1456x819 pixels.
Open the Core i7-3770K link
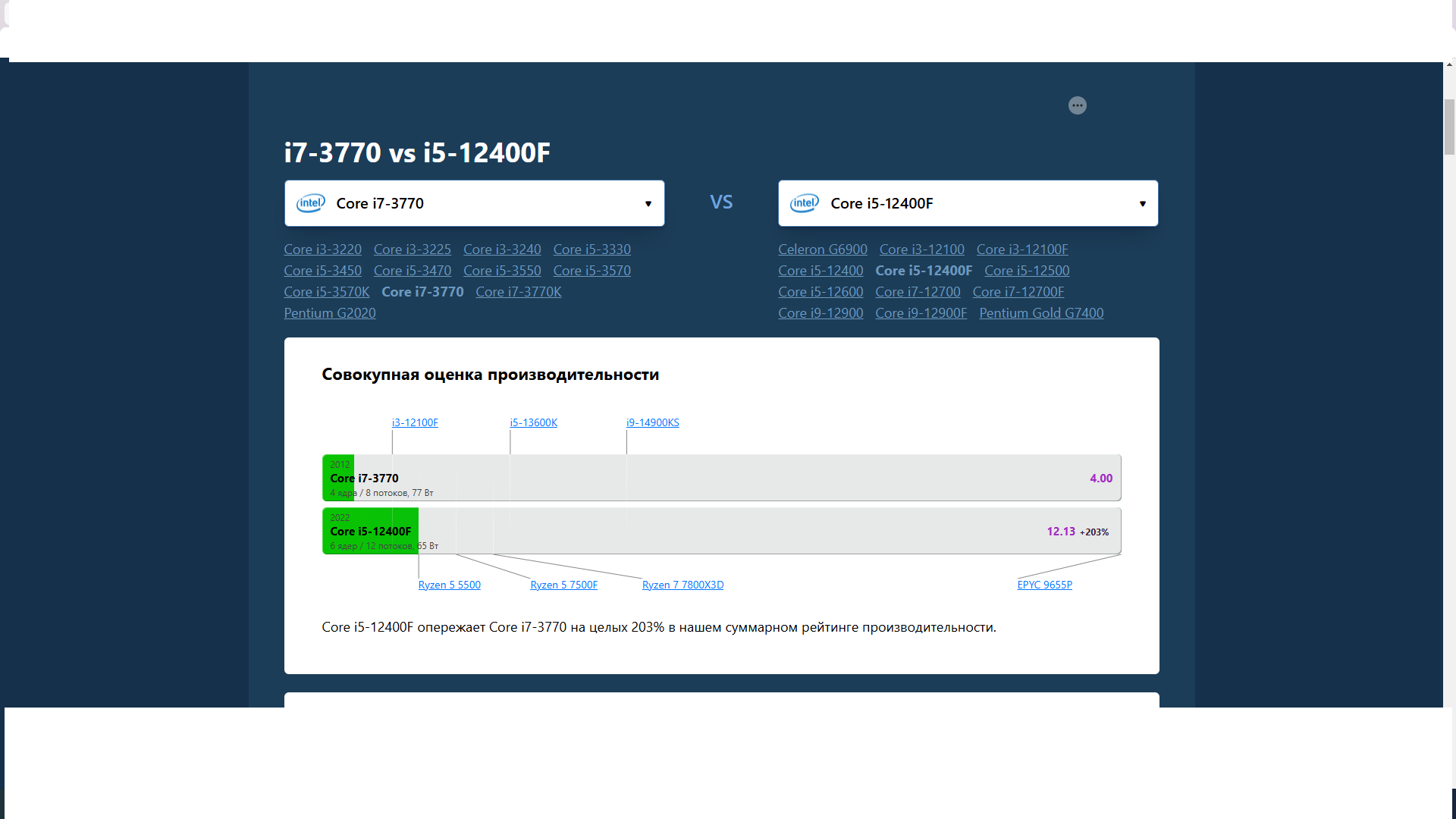[x=518, y=292]
